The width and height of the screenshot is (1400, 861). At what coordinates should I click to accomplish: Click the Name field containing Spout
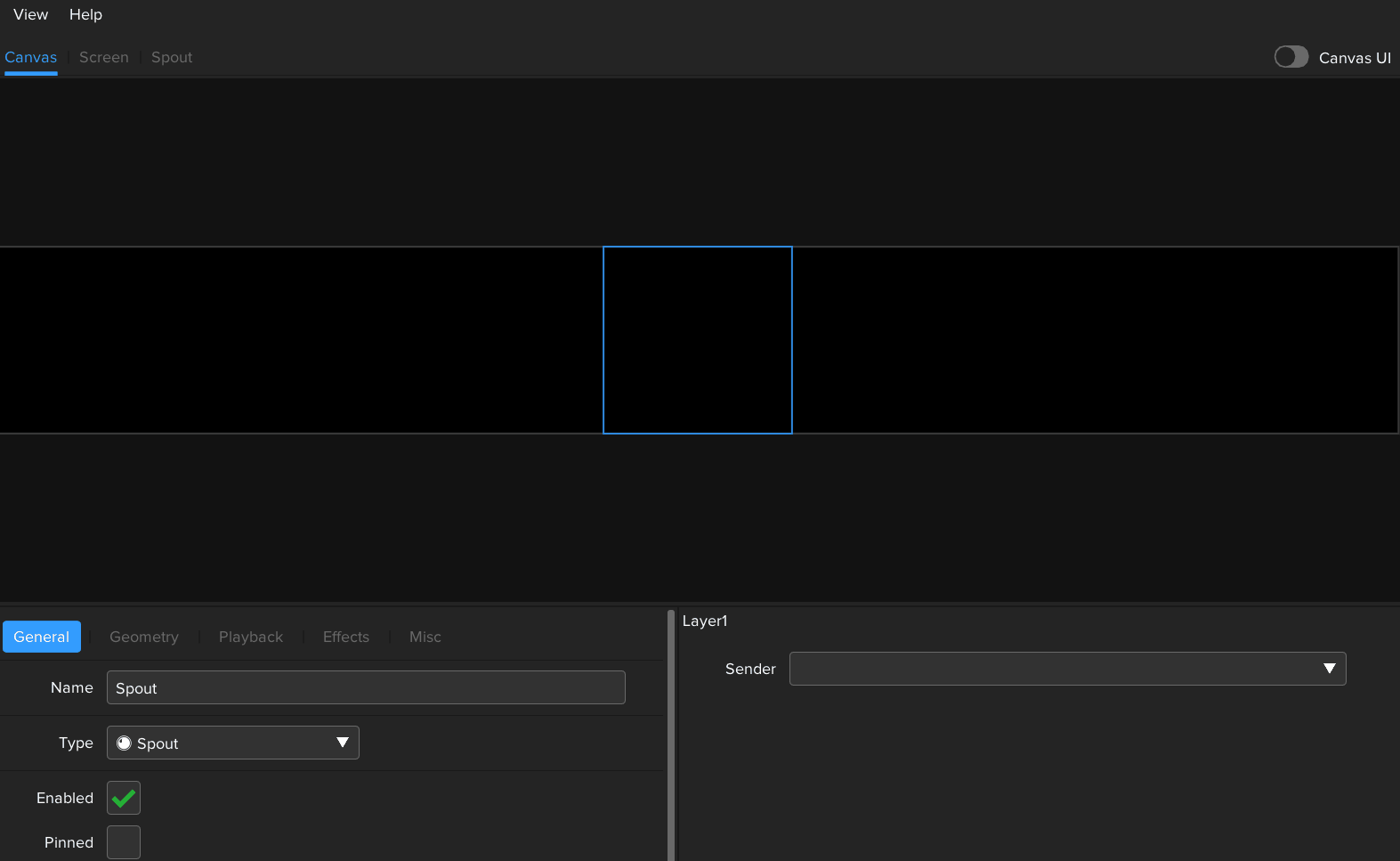(x=366, y=687)
